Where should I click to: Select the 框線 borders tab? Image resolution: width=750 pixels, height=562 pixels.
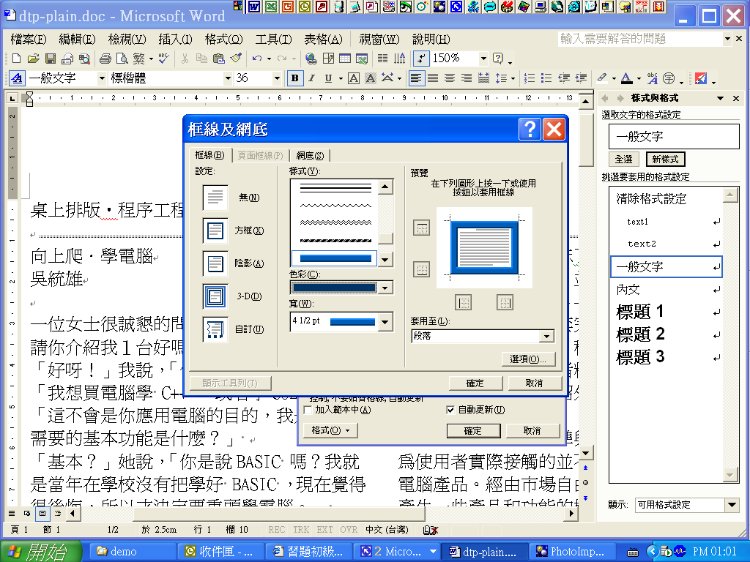210,155
